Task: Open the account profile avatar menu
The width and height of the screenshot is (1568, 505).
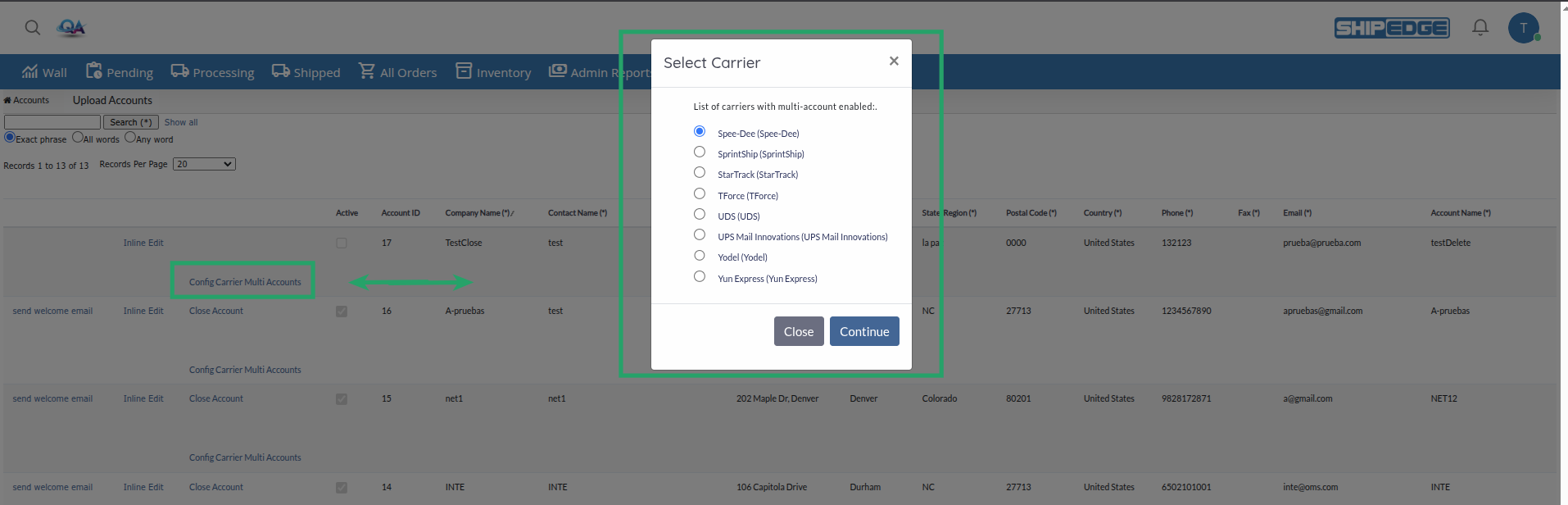Action: tap(1524, 27)
